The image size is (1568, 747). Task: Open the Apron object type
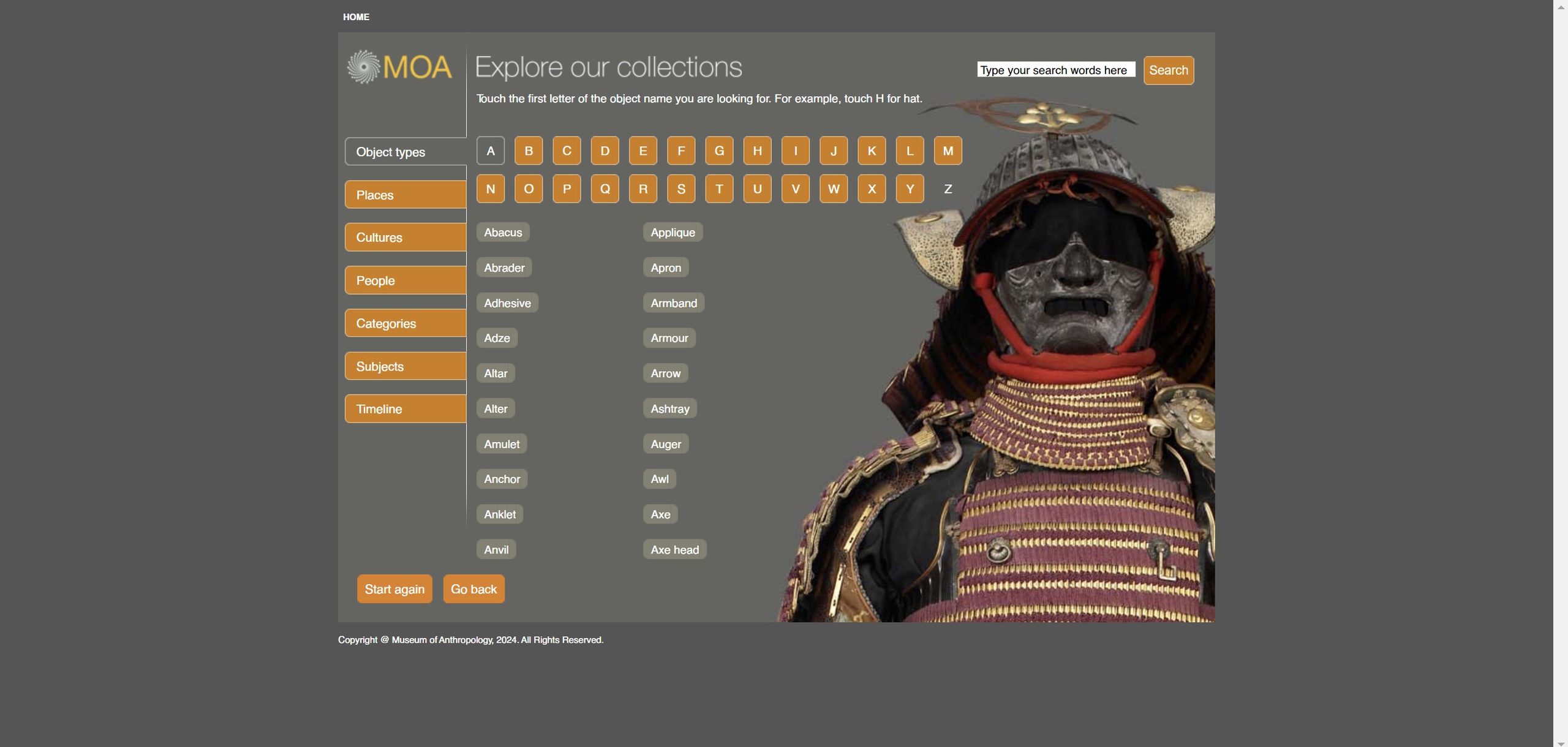(666, 268)
